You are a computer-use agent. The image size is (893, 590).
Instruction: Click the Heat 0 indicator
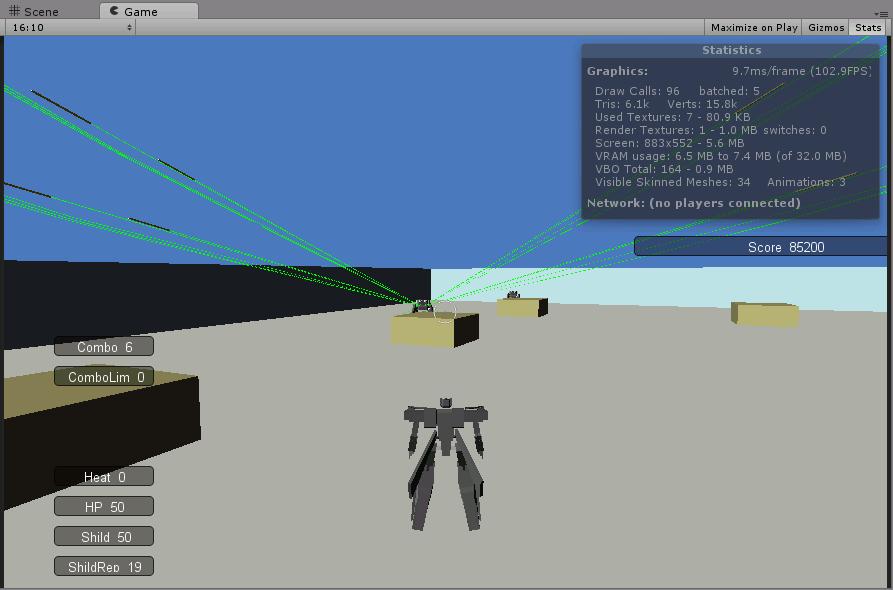[104, 477]
